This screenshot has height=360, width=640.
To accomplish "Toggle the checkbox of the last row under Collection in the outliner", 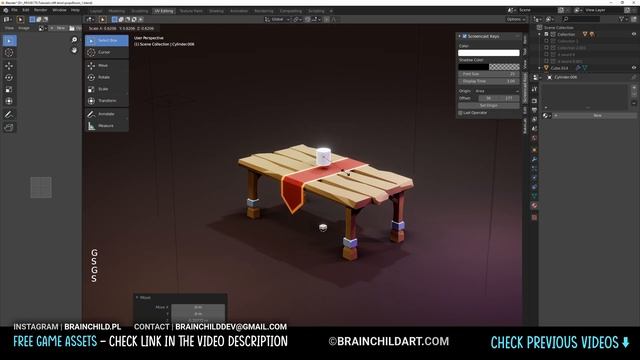I will coord(547,61).
